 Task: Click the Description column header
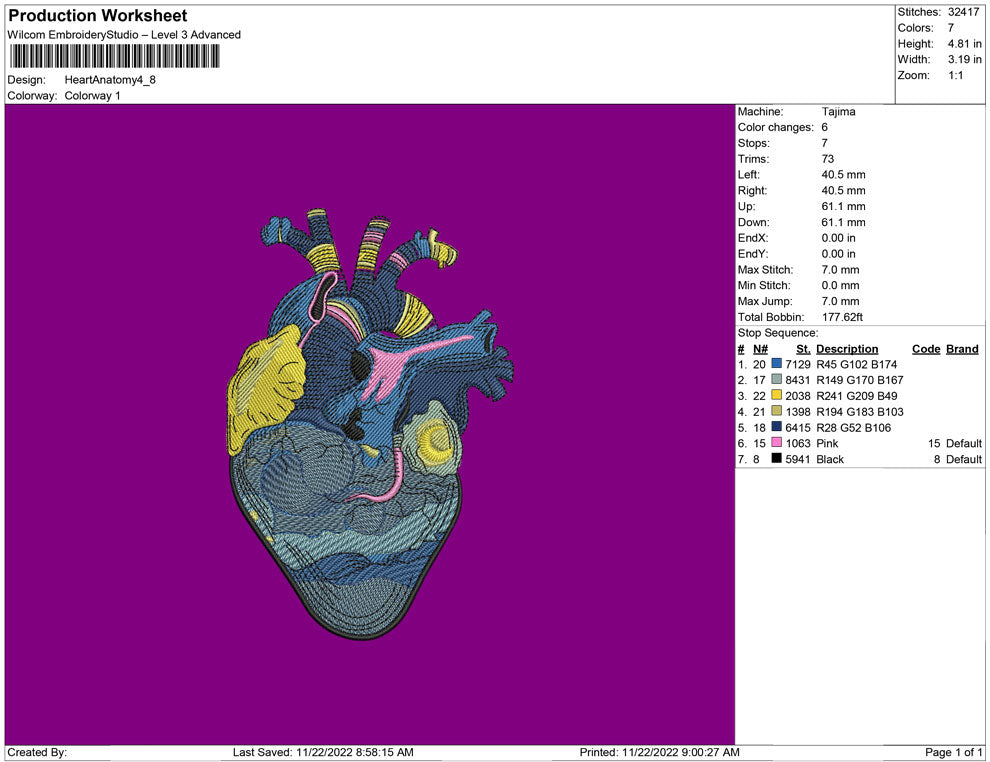click(847, 349)
